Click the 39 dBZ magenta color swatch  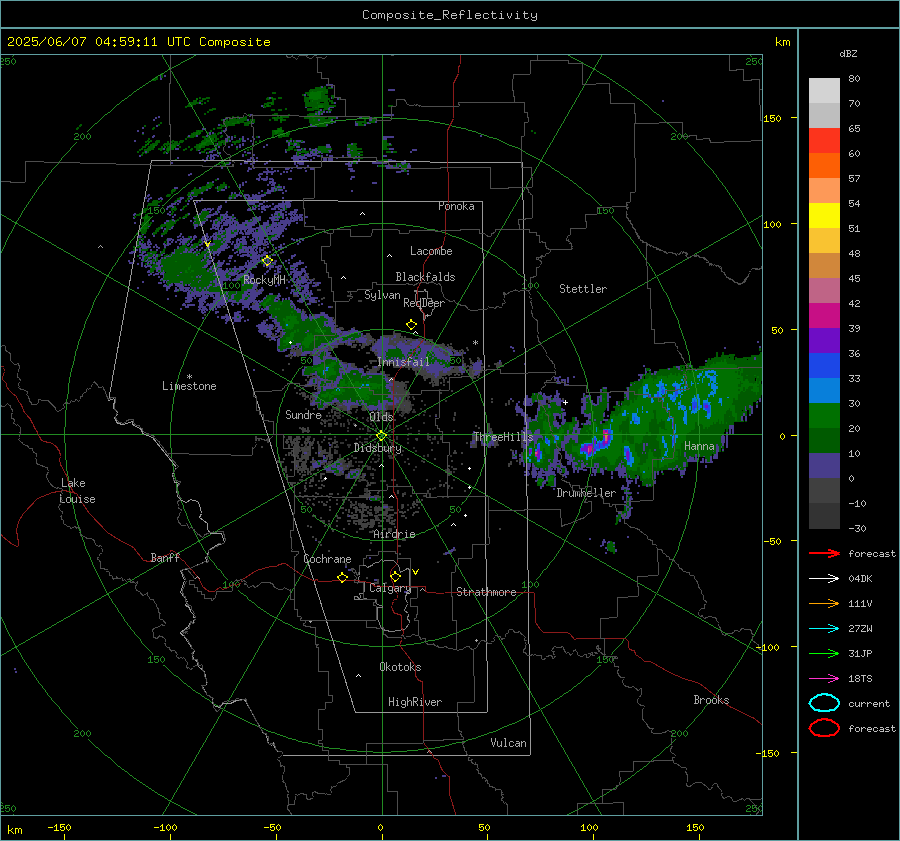pos(824,315)
